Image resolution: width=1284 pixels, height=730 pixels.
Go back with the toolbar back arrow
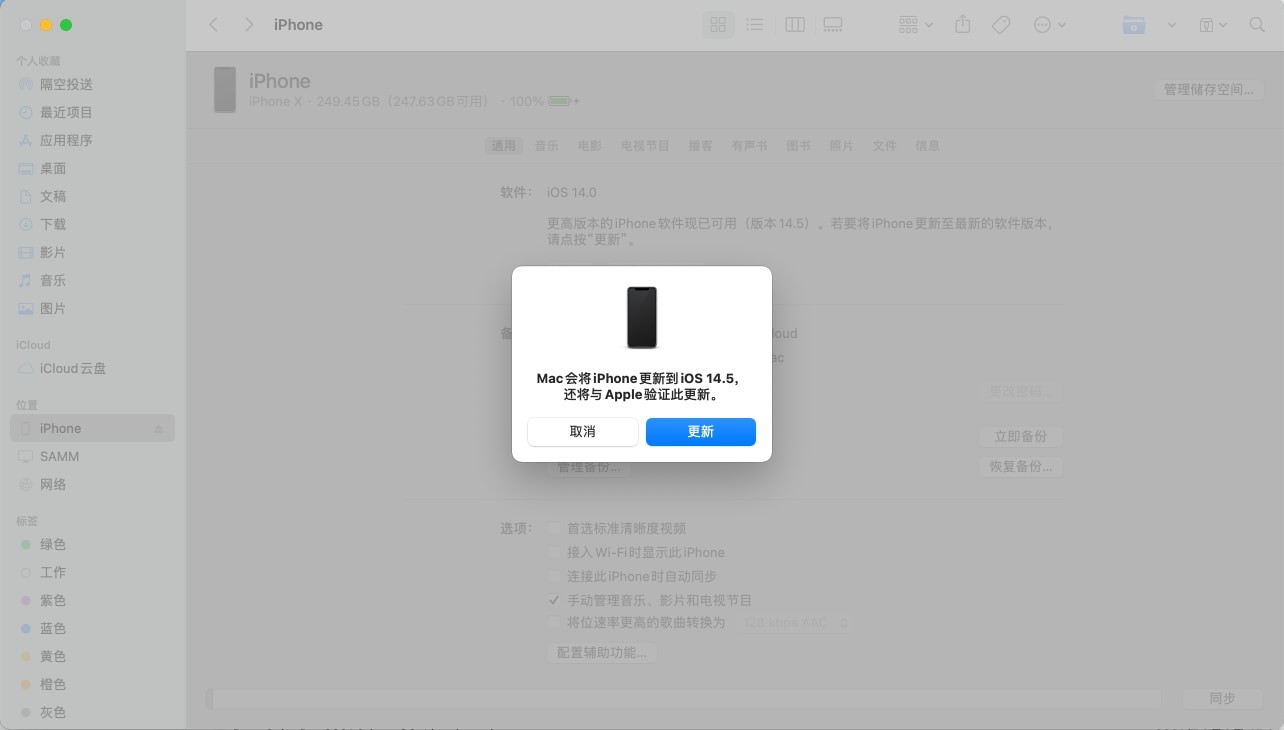[x=213, y=25]
